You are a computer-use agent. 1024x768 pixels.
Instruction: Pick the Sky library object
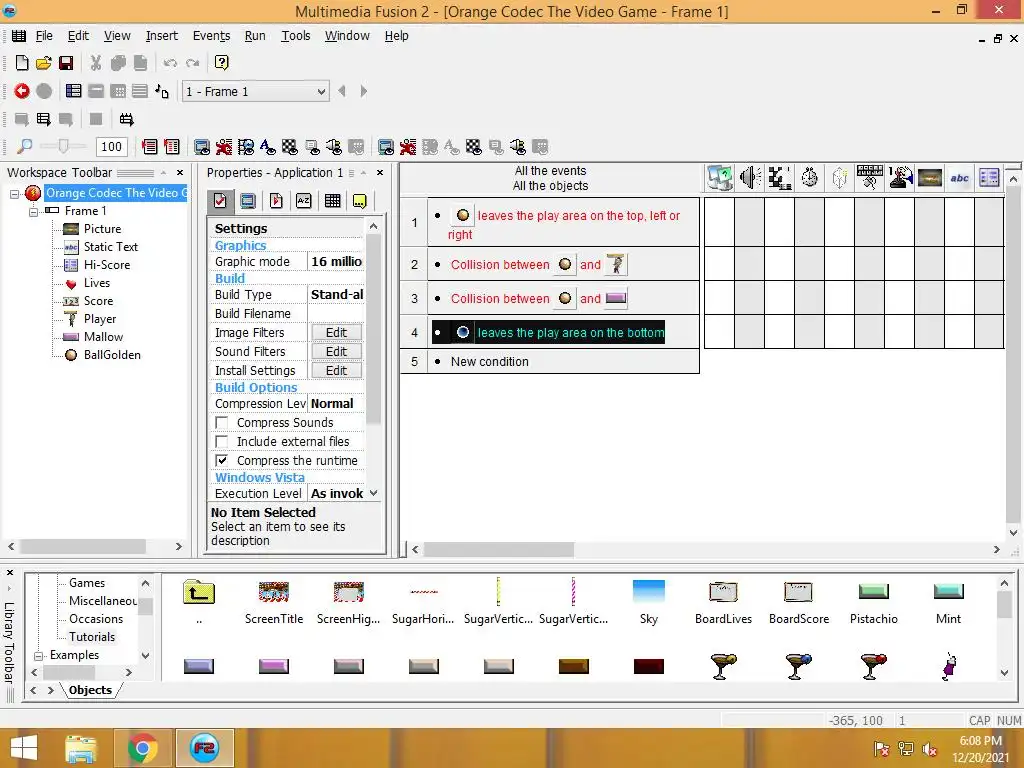pyautogui.click(x=648, y=602)
